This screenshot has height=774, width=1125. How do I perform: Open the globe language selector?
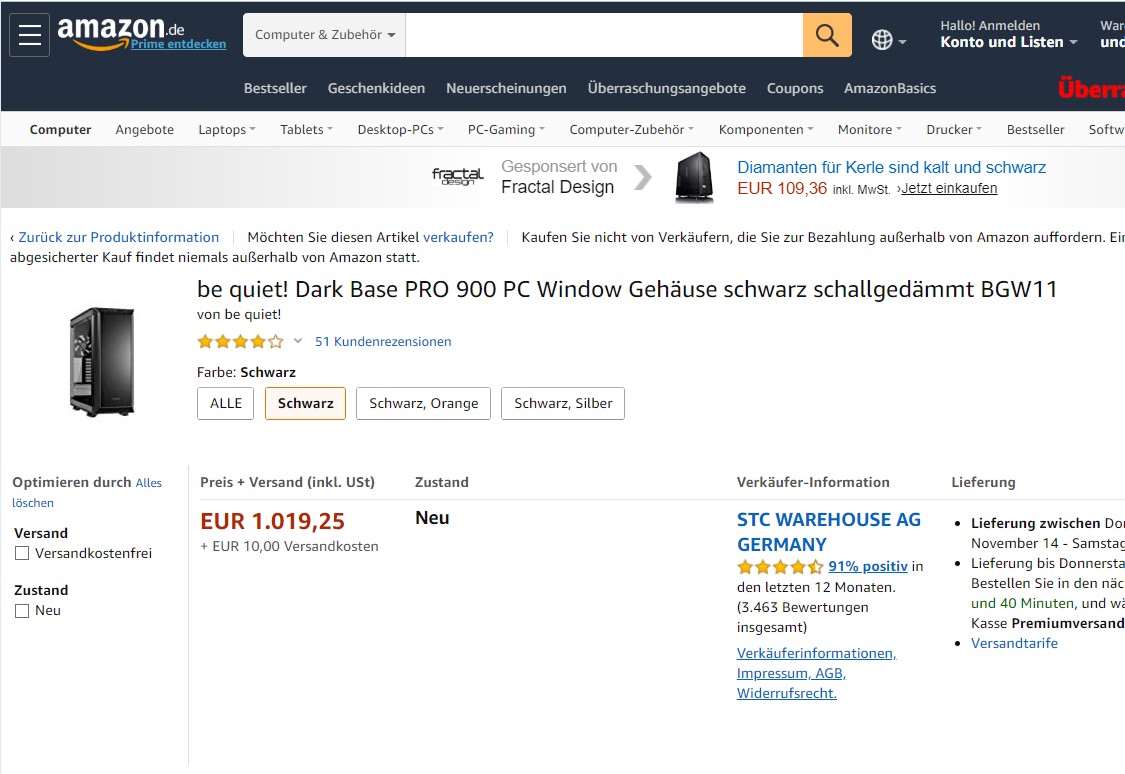888,40
